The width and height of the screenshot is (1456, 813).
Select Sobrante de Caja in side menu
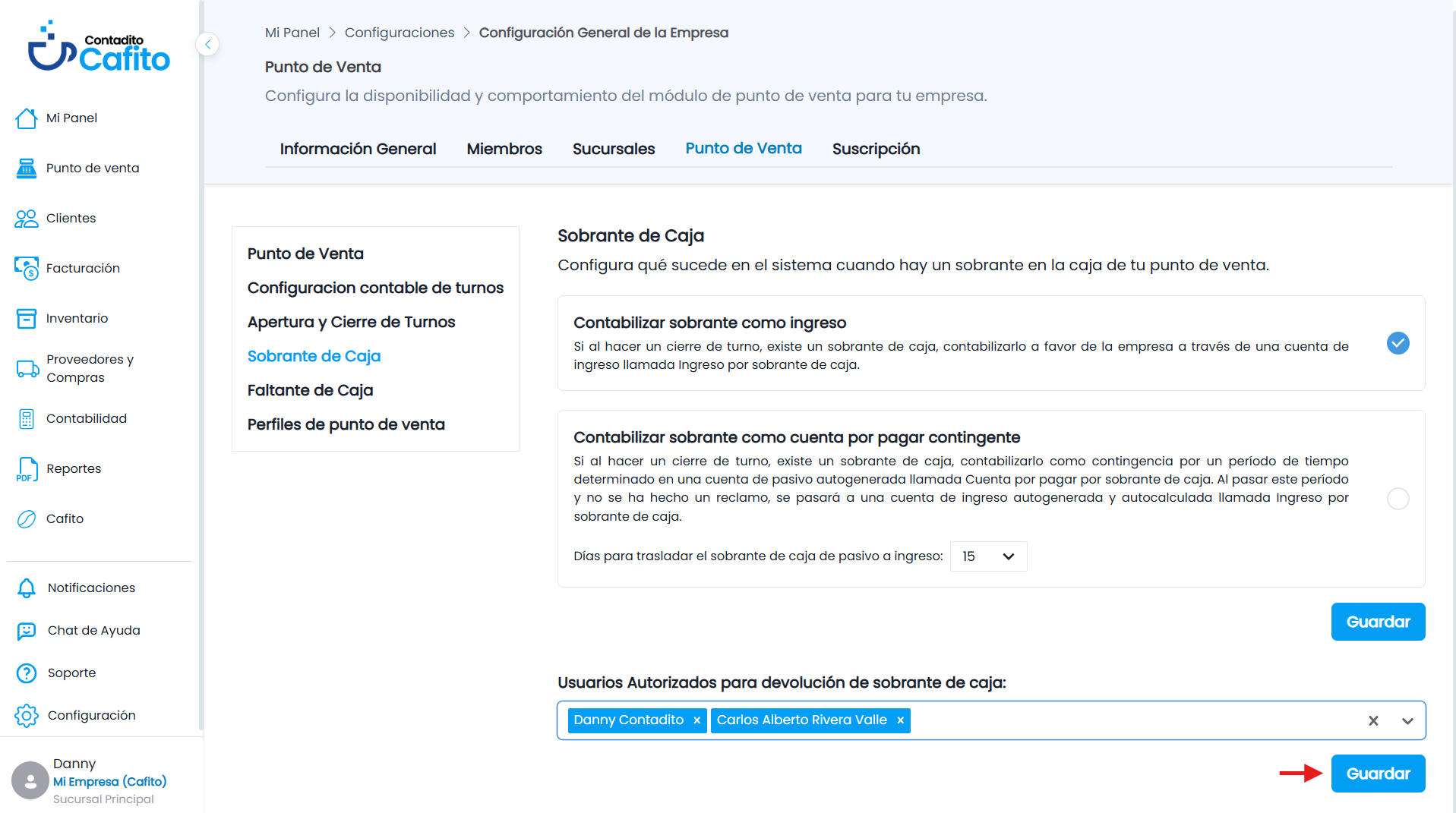tap(314, 356)
